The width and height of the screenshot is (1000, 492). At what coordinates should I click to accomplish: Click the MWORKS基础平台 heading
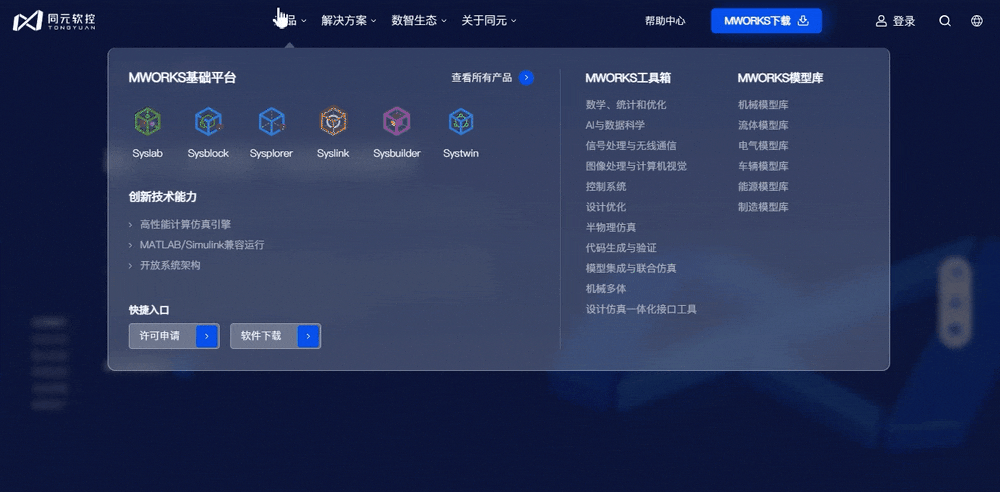coord(182,78)
